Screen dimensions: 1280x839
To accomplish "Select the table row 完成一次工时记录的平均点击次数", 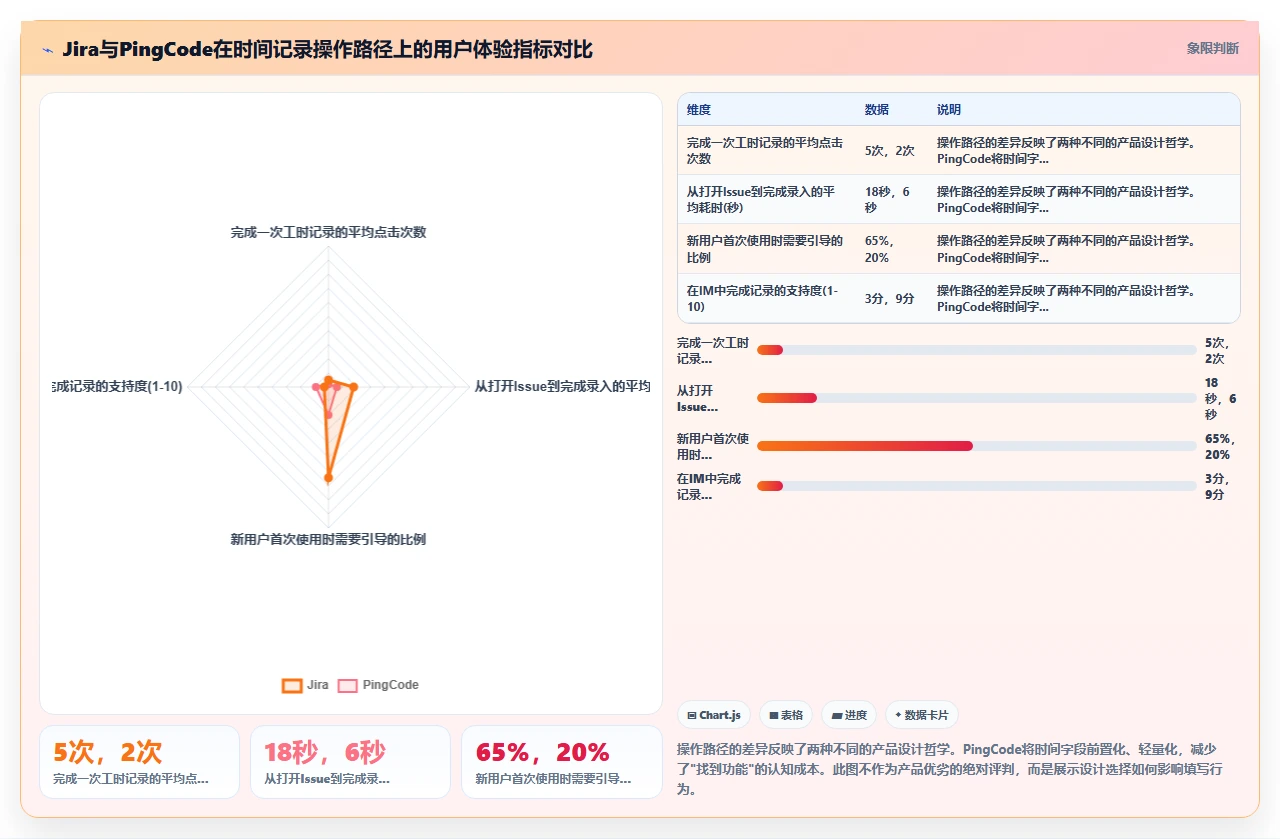I will [958, 150].
